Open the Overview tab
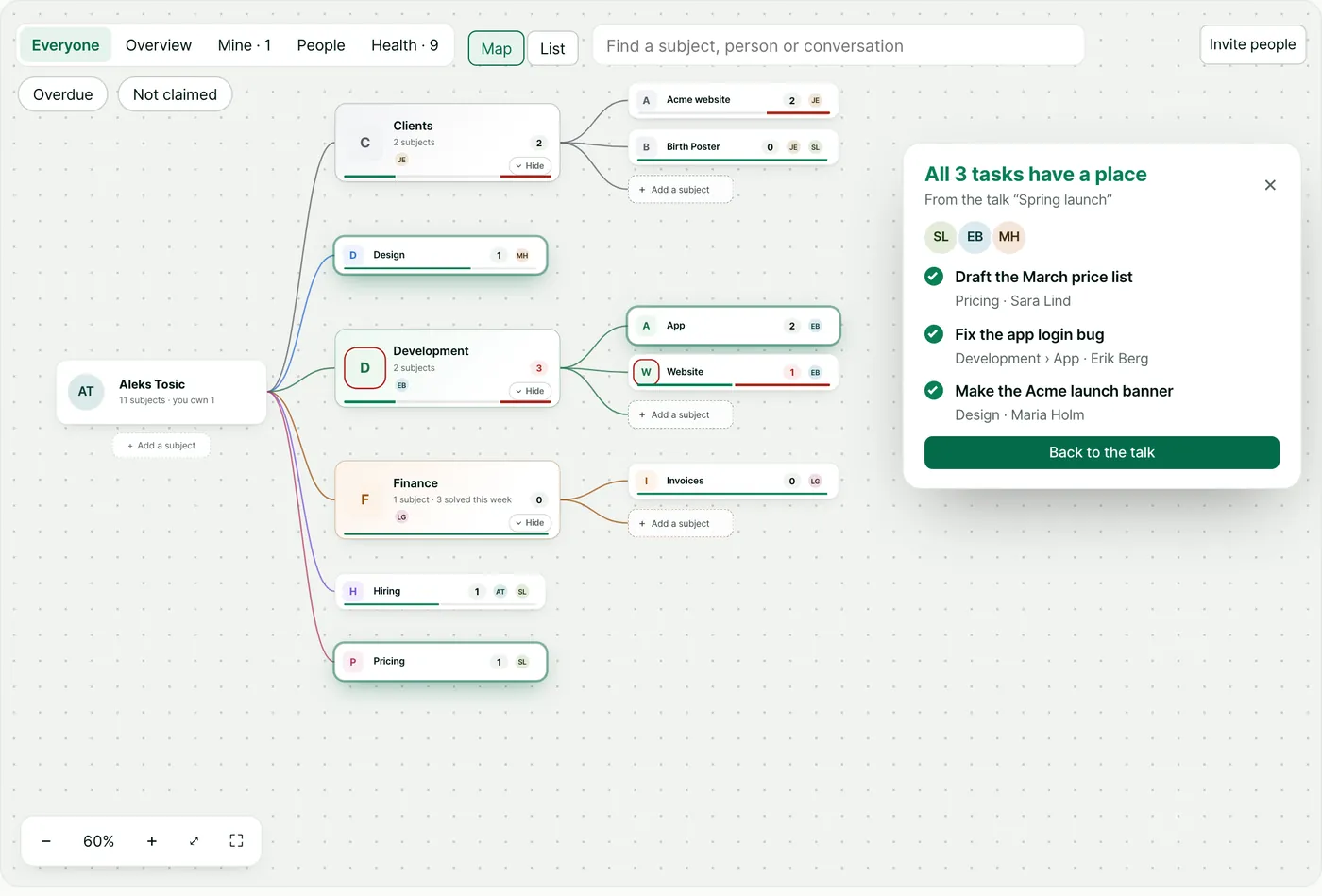This screenshot has width=1322, height=896. pyautogui.click(x=159, y=45)
